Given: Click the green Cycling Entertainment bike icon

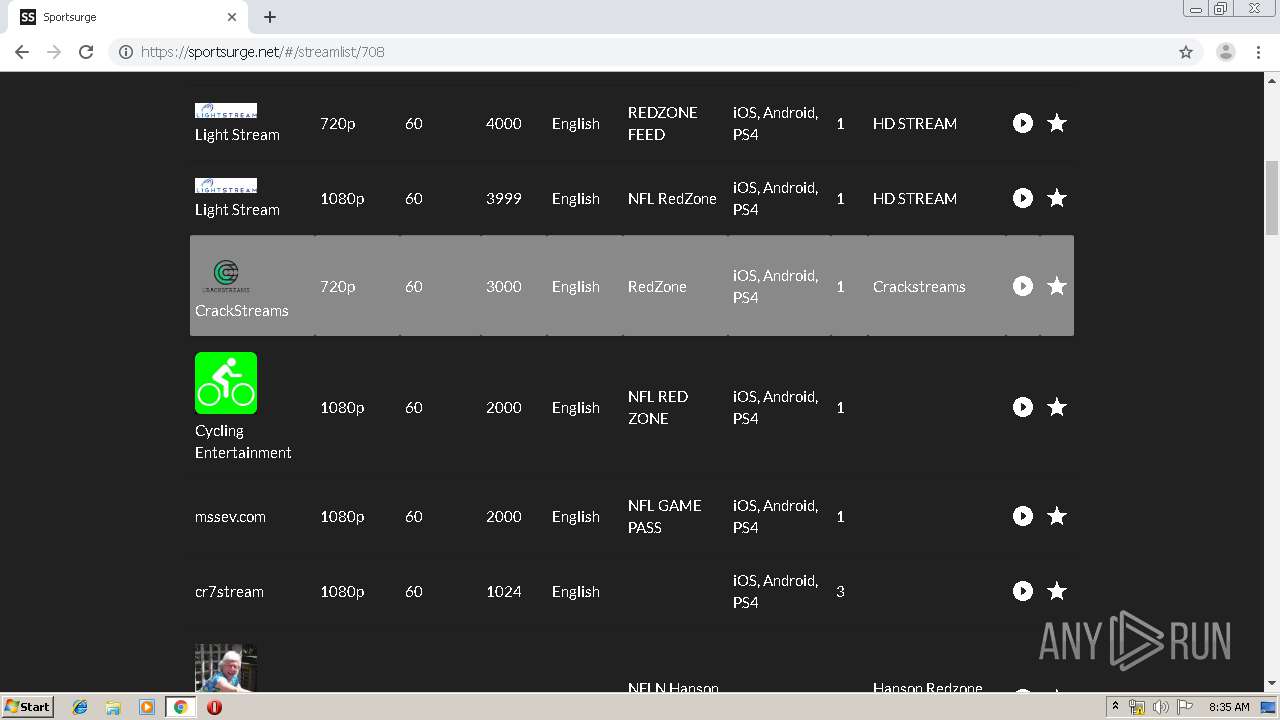Looking at the screenshot, I should coord(226,383).
